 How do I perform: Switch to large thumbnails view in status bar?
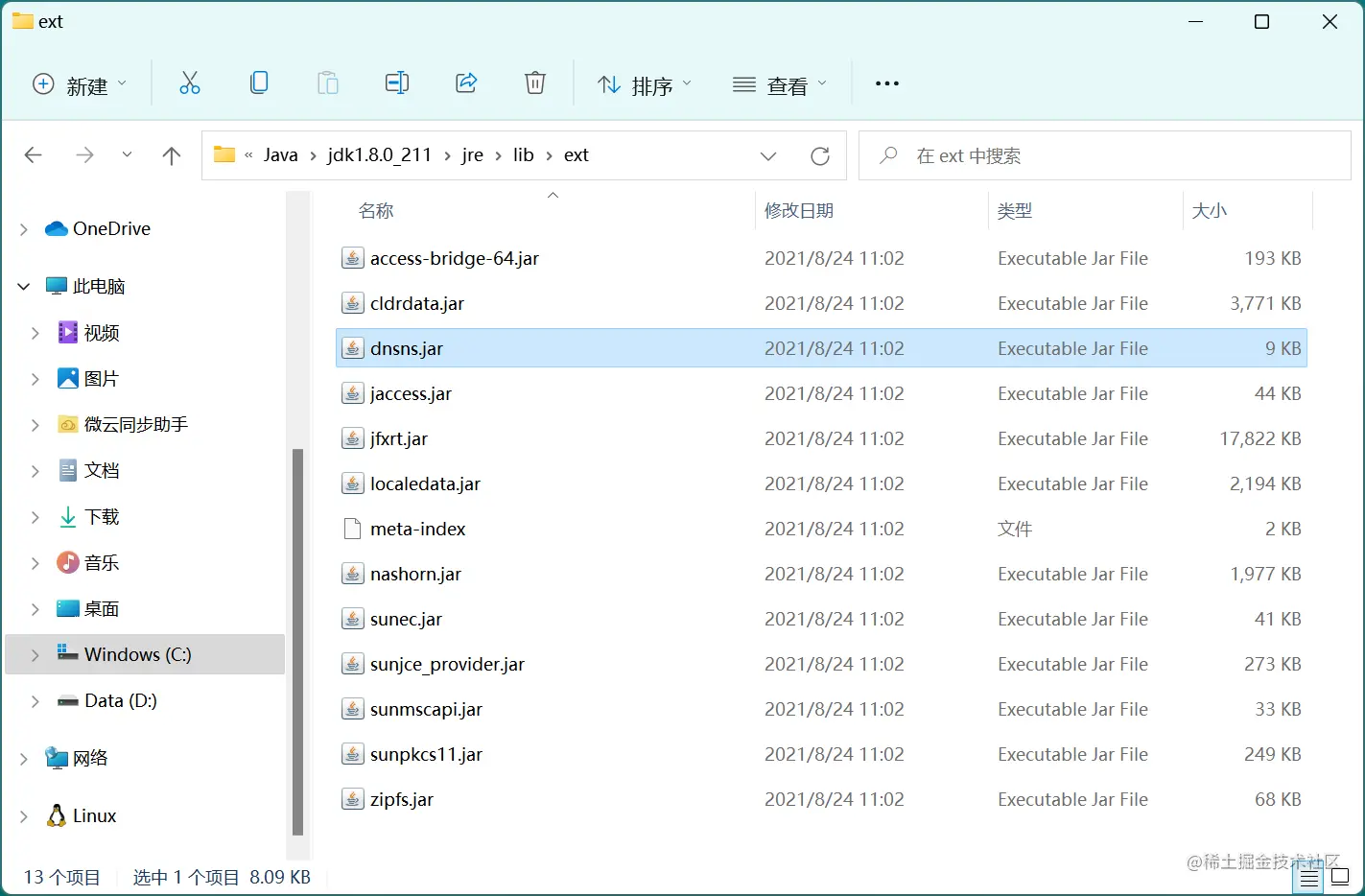point(1340,877)
